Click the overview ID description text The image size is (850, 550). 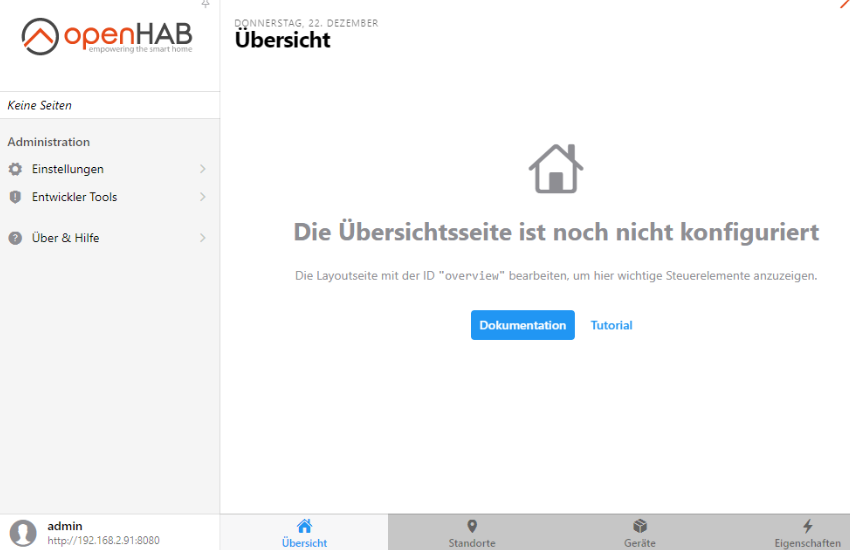pyautogui.click(x=556, y=276)
